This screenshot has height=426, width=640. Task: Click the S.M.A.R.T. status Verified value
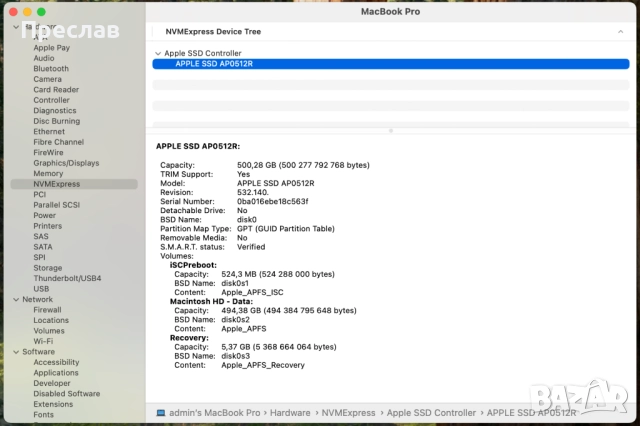point(251,247)
